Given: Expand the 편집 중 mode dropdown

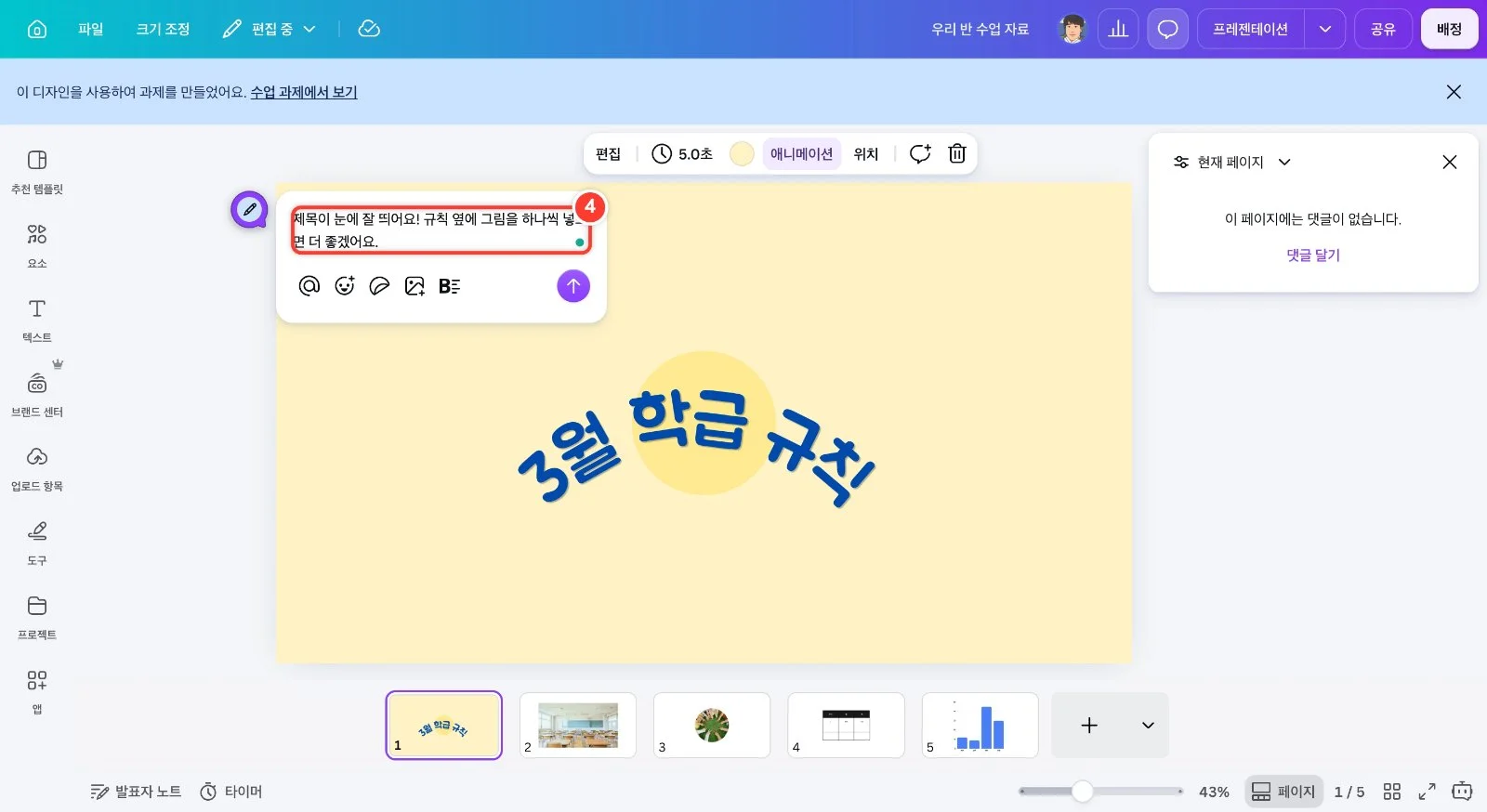Looking at the screenshot, I should pos(270,29).
